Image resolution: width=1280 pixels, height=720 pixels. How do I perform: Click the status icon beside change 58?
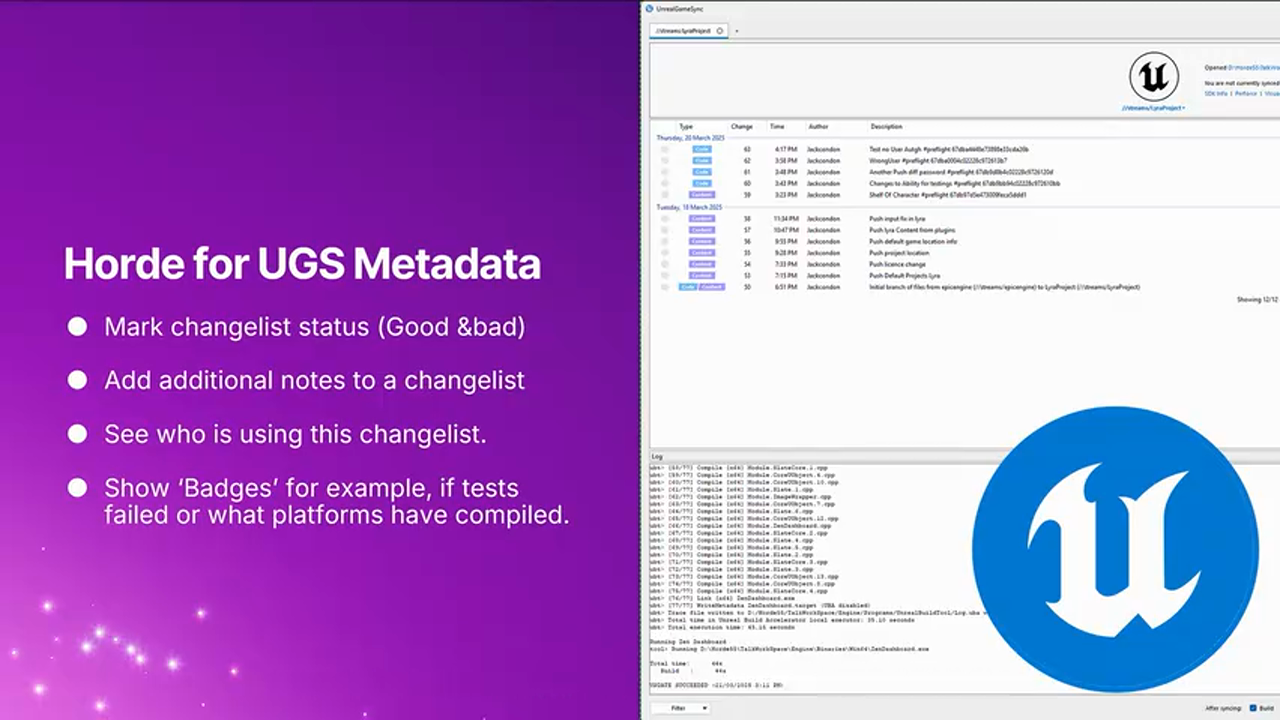(x=665, y=218)
